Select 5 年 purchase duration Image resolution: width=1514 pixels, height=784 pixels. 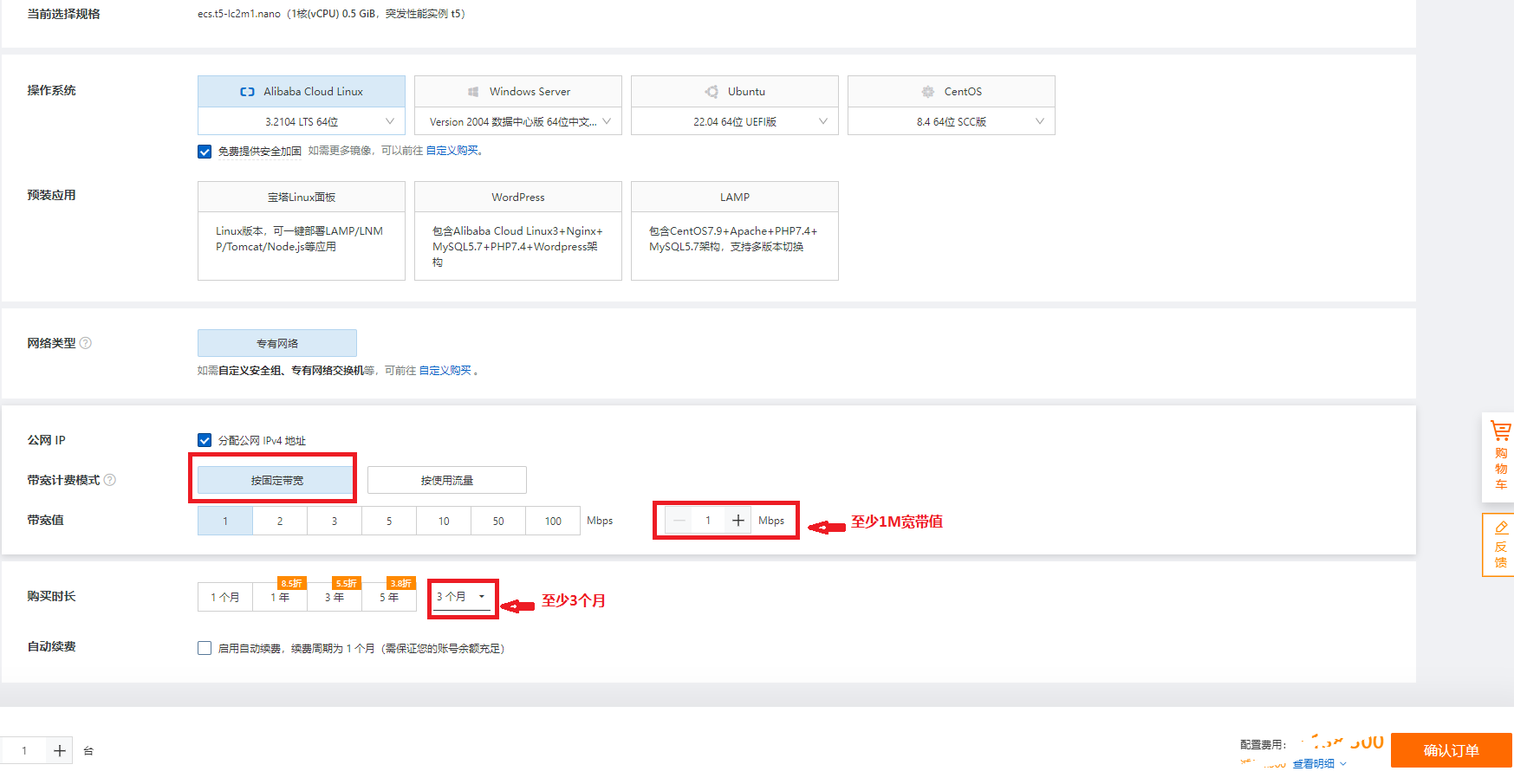point(389,597)
